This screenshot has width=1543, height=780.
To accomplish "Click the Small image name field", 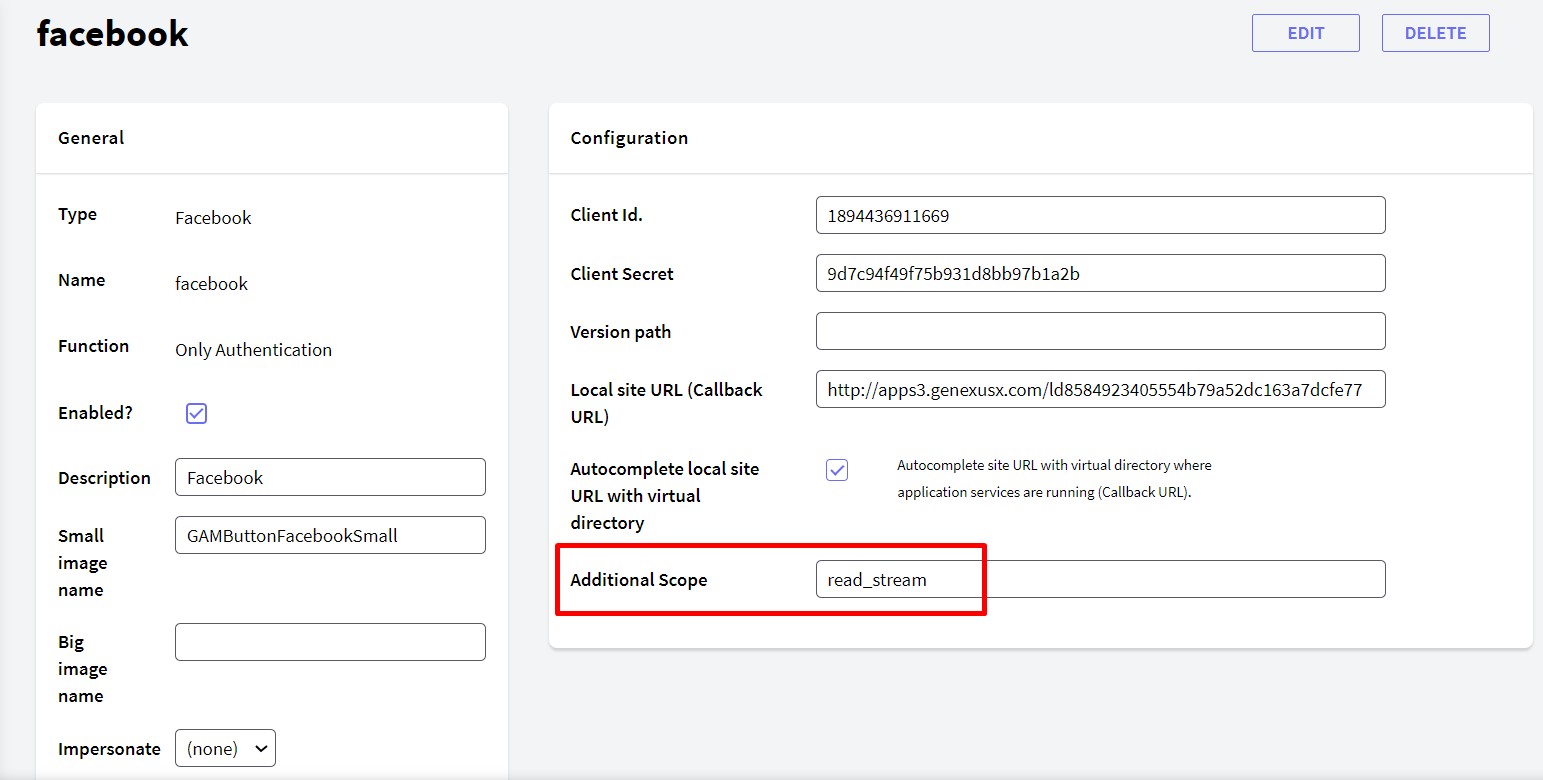I will [x=330, y=535].
